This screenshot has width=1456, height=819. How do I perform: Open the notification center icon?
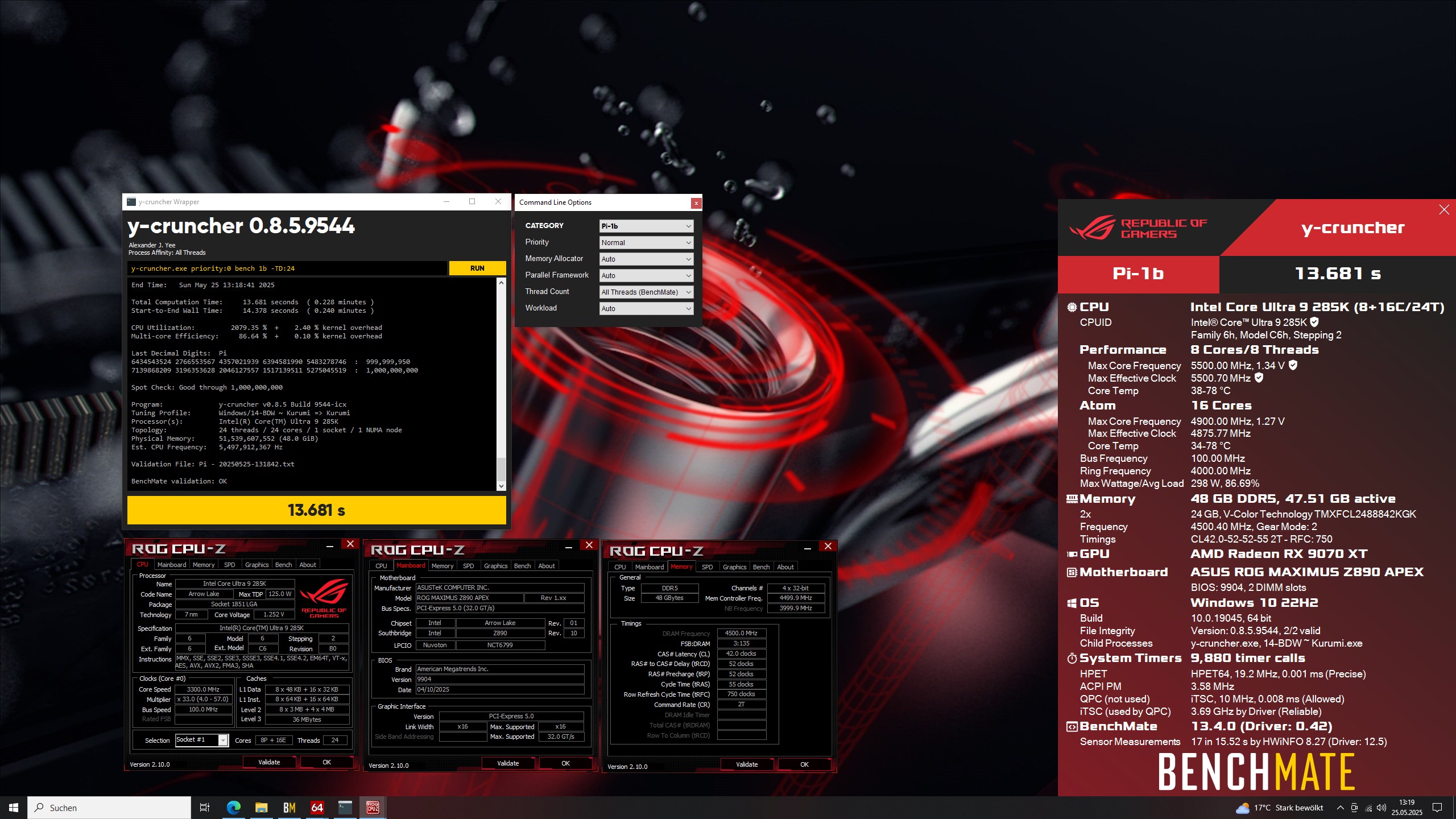(x=1437, y=808)
